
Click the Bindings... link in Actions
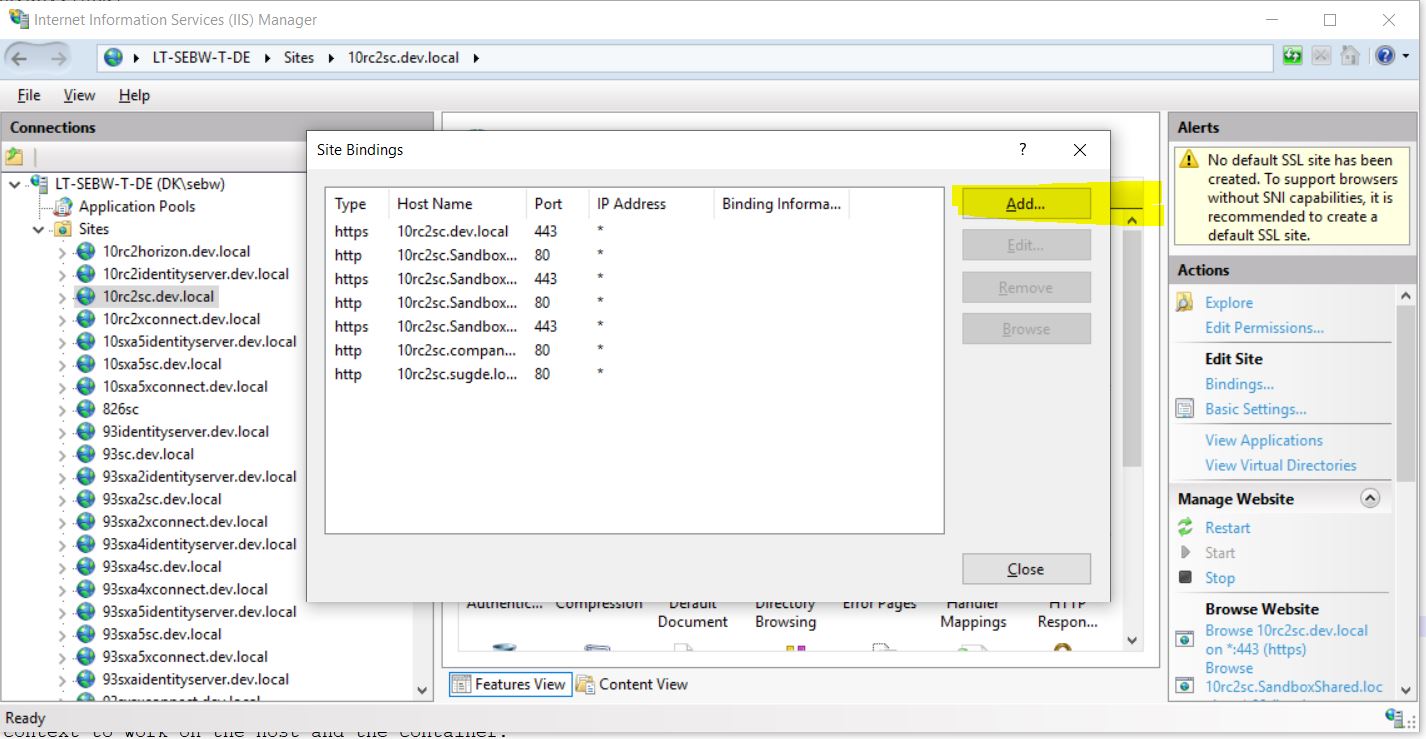(x=1239, y=384)
